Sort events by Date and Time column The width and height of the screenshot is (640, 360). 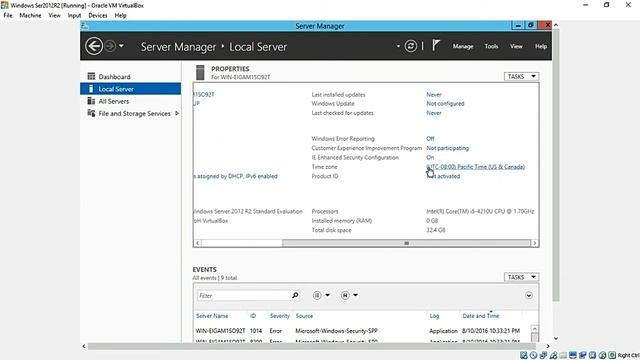click(480, 316)
